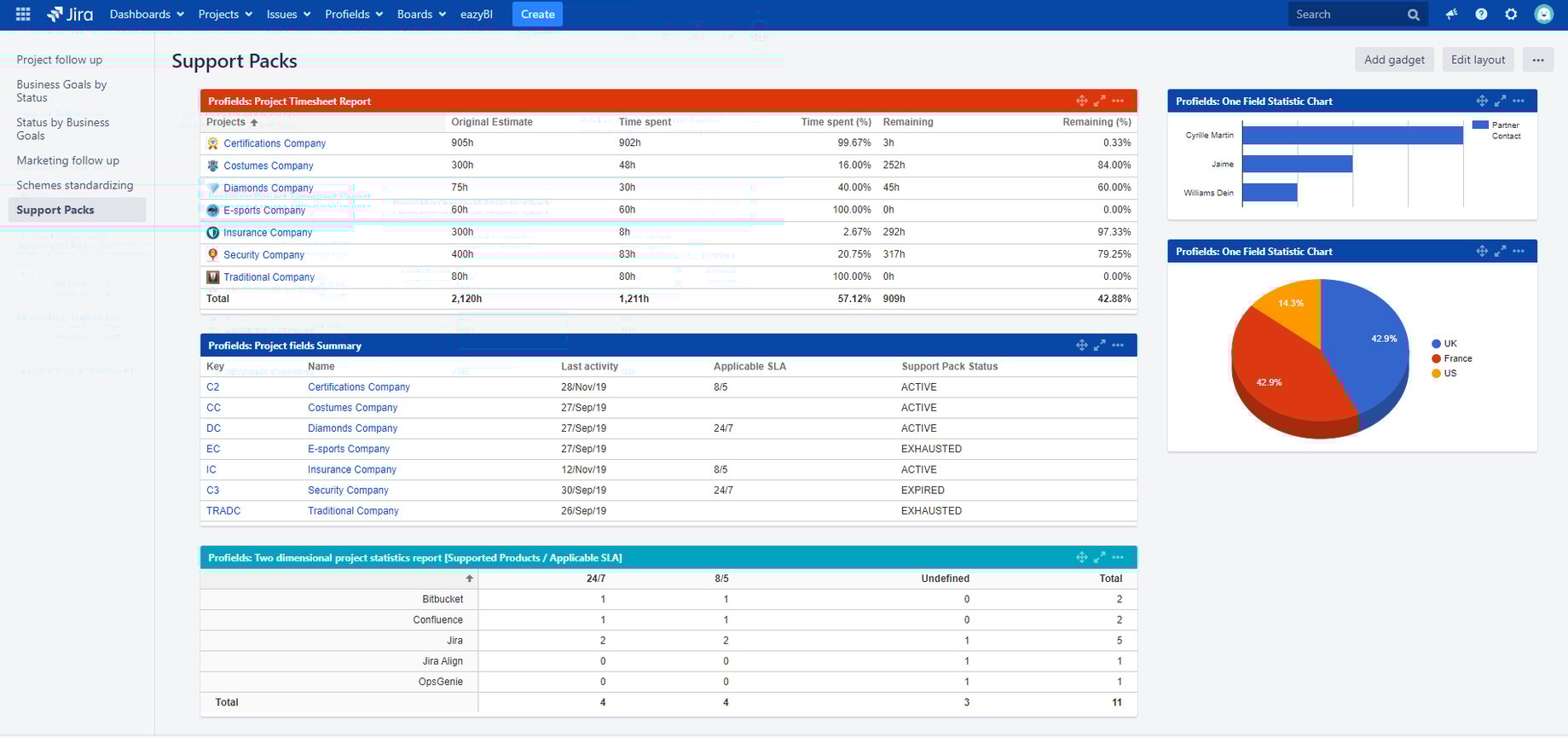Viewport: 1568px width, 738px height.
Task: Open the Issues dropdown menu
Action: 288,14
